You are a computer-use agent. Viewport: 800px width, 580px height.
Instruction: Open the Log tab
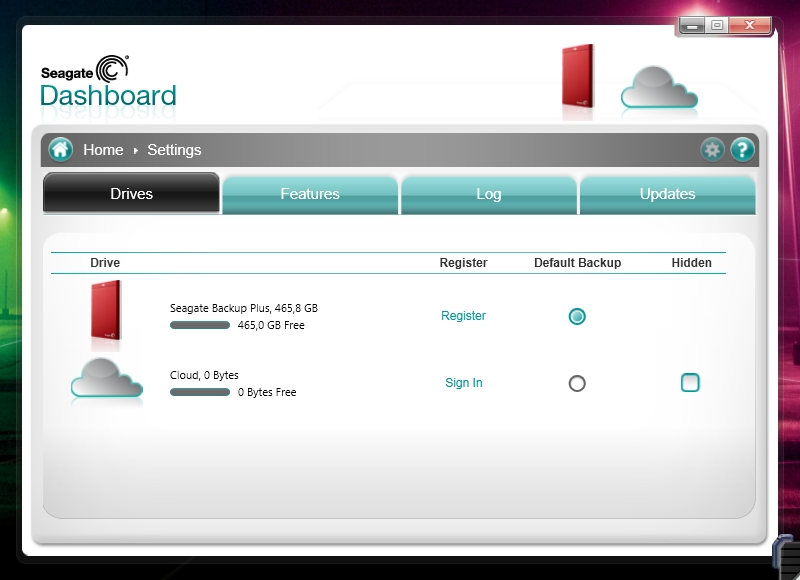[488, 194]
